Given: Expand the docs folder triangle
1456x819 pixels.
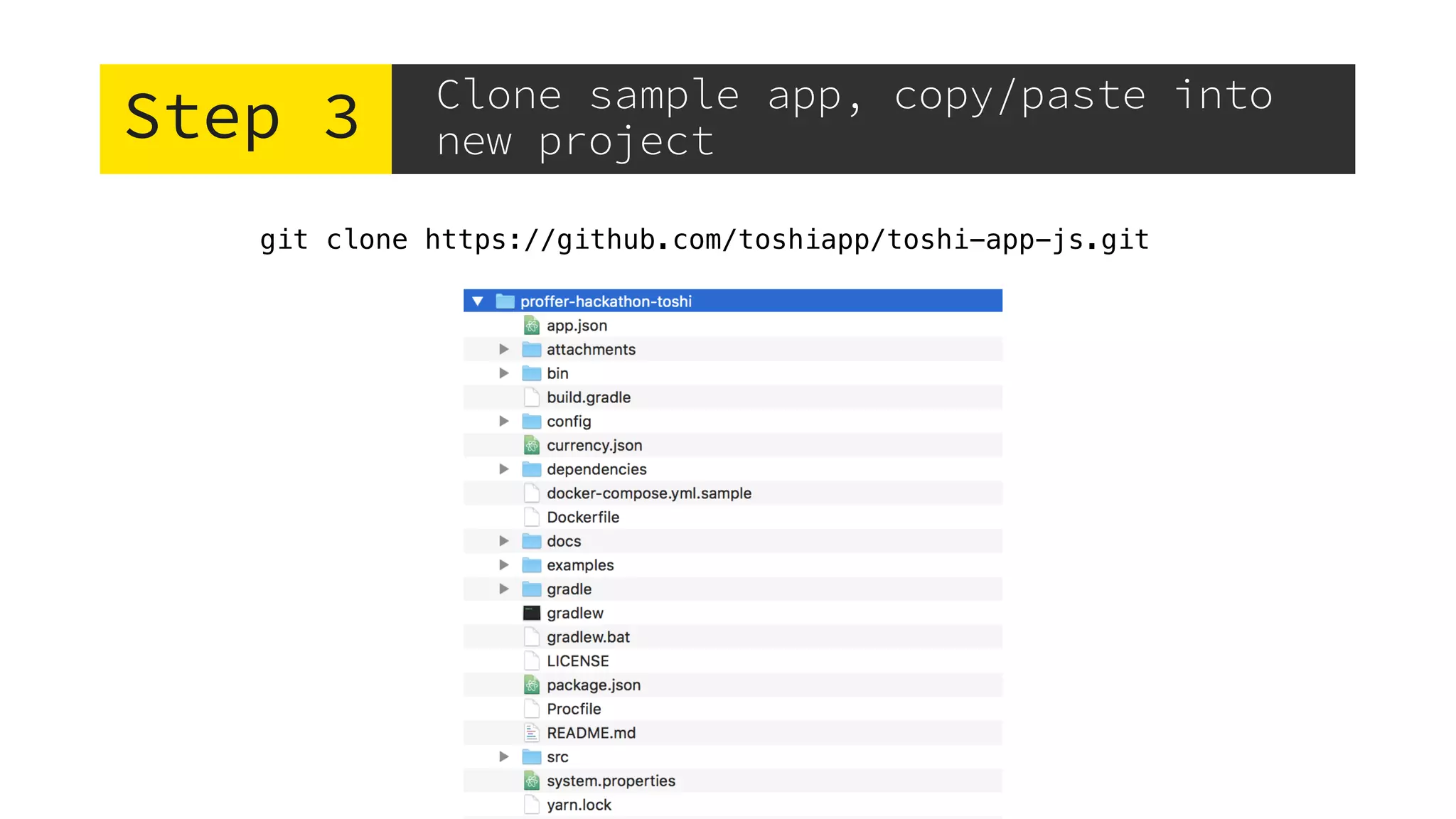Looking at the screenshot, I should pyautogui.click(x=504, y=541).
